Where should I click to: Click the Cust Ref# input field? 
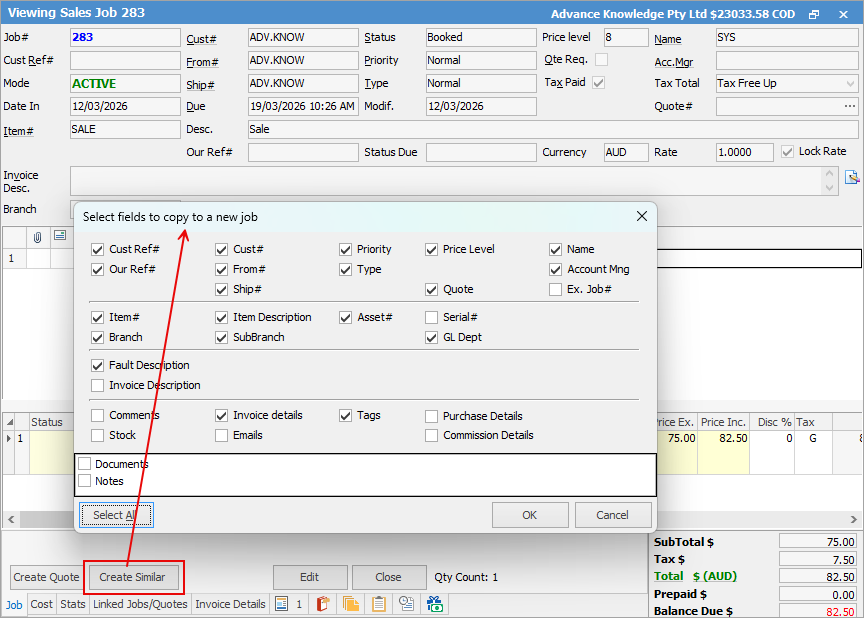[x=125, y=61]
